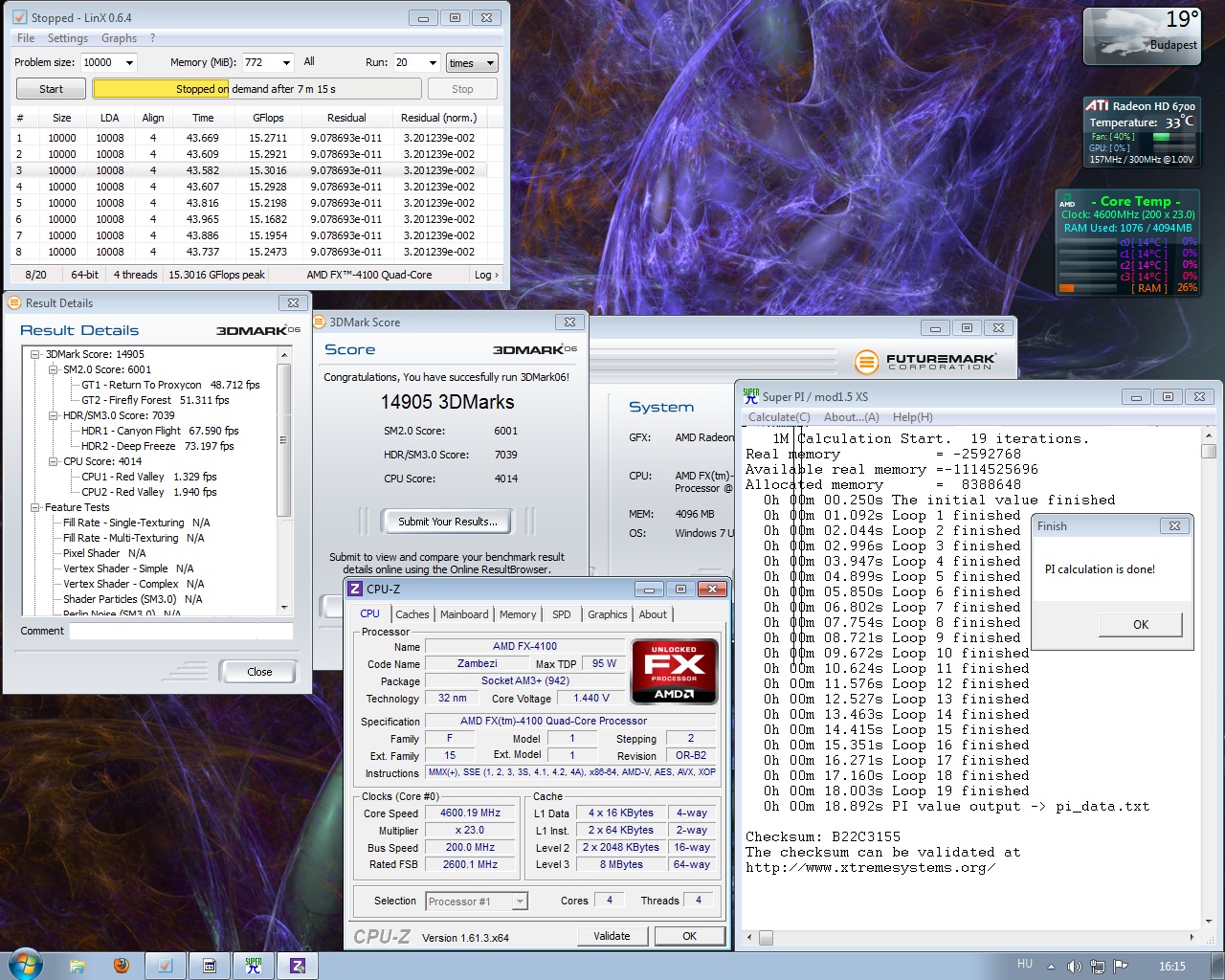Viewport: 1225px width, 980px height.
Task: Click the LinX progress bar
Action: pyautogui.click(x=256, y=89)
